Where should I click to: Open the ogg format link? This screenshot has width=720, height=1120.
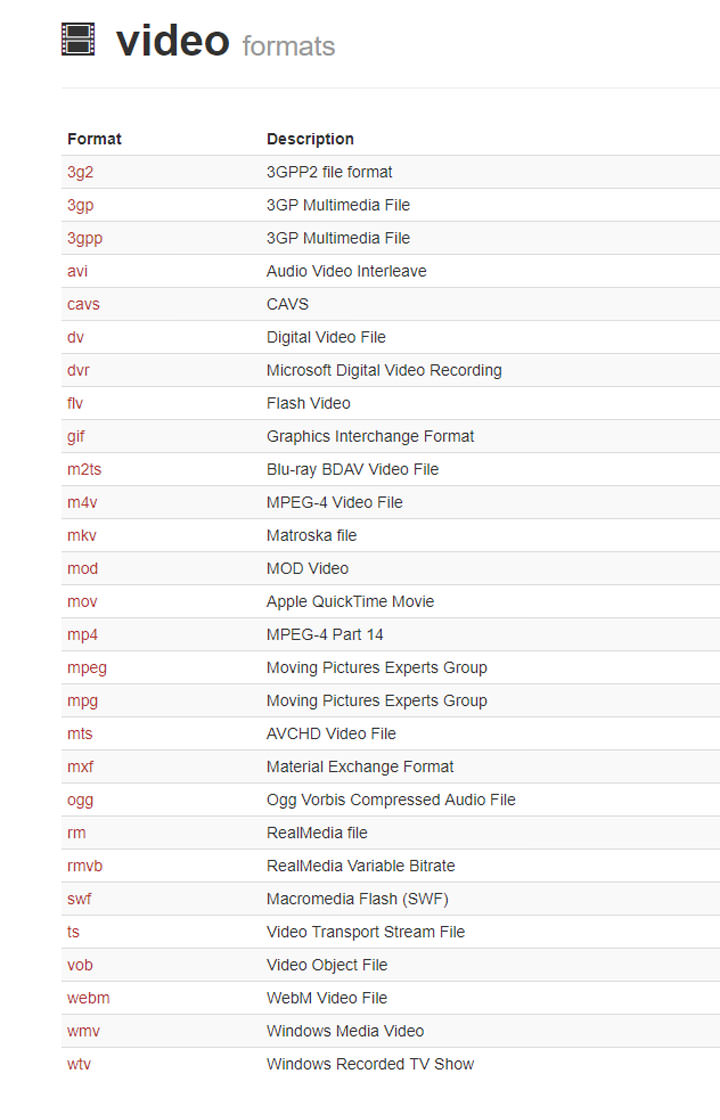pos(80,799)
